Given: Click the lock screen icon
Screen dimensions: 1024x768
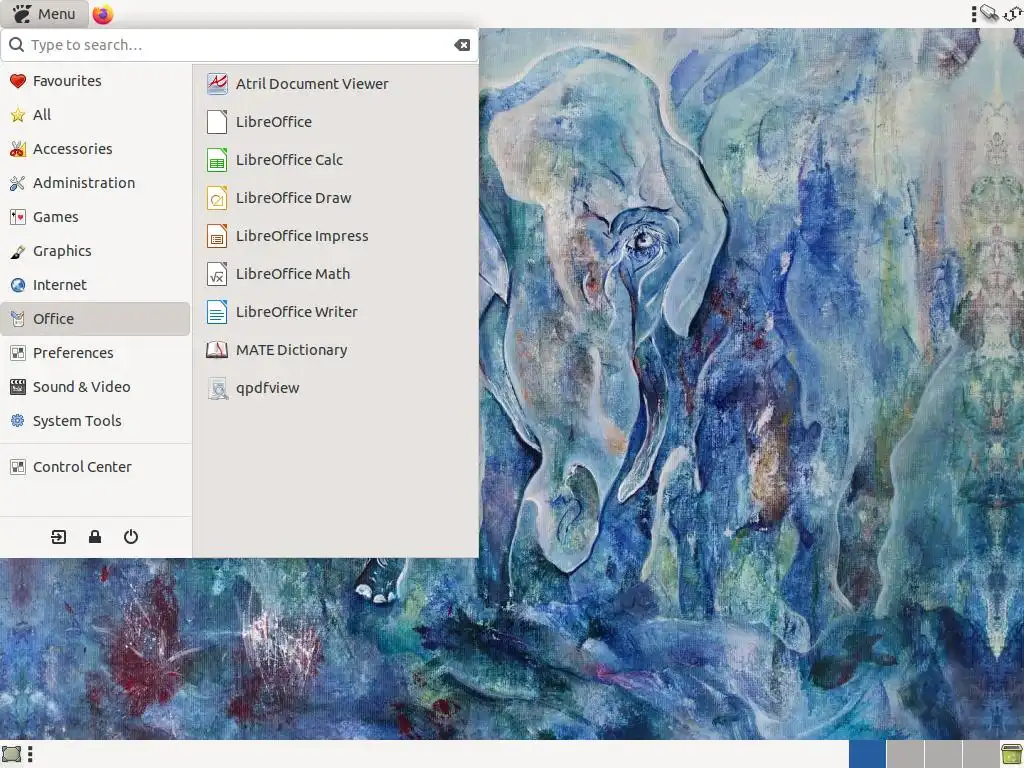Looking at the screenshot, I should click(95, 537).
